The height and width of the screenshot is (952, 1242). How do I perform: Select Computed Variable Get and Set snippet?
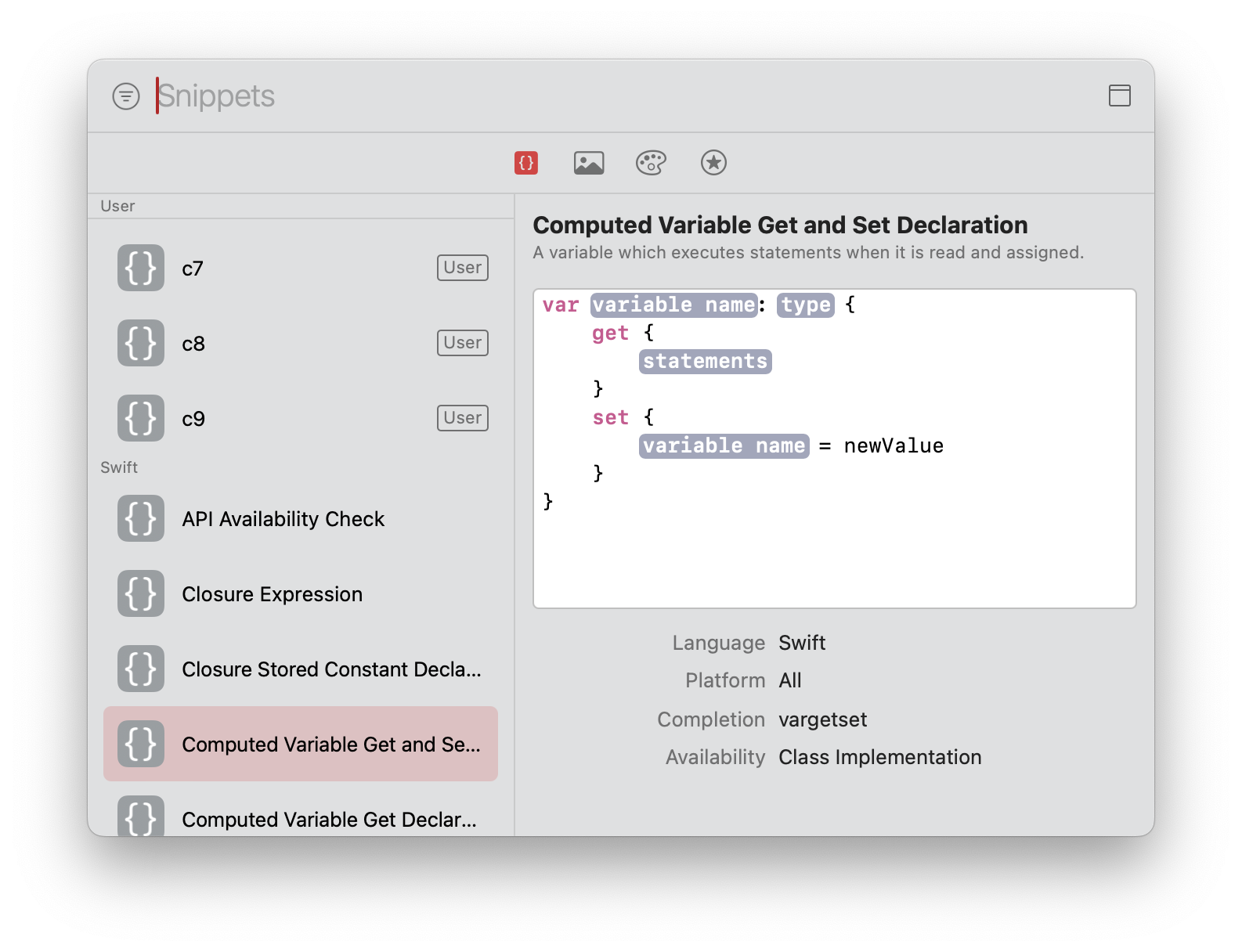(301, 744)
